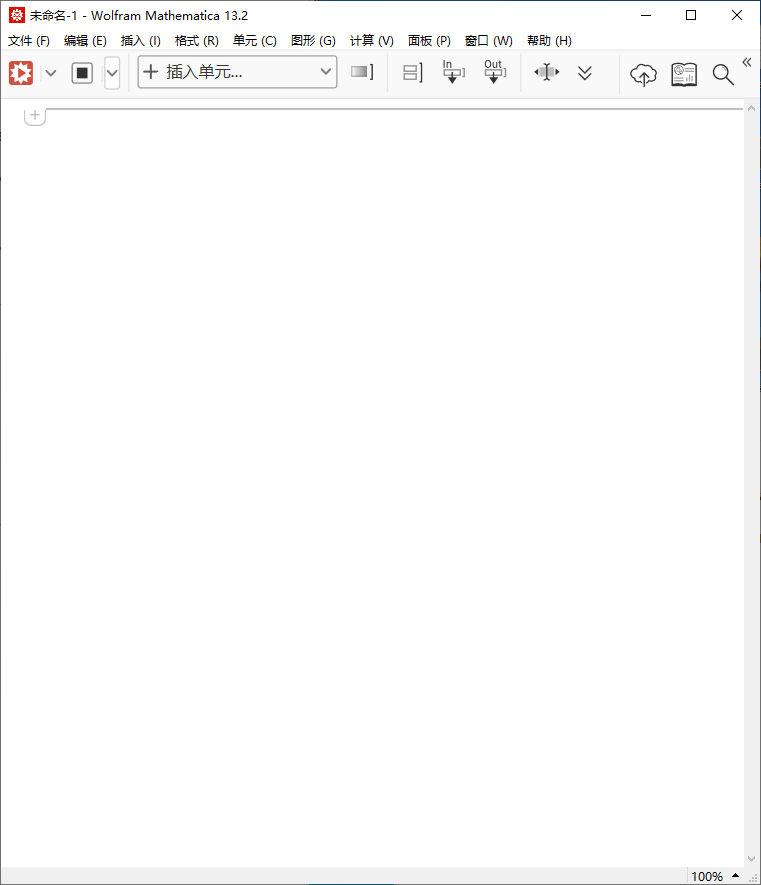The image size is (761, 885).
Task: Click the double chevron down icon
Action: pyautogui.click(x=585, y=73)
